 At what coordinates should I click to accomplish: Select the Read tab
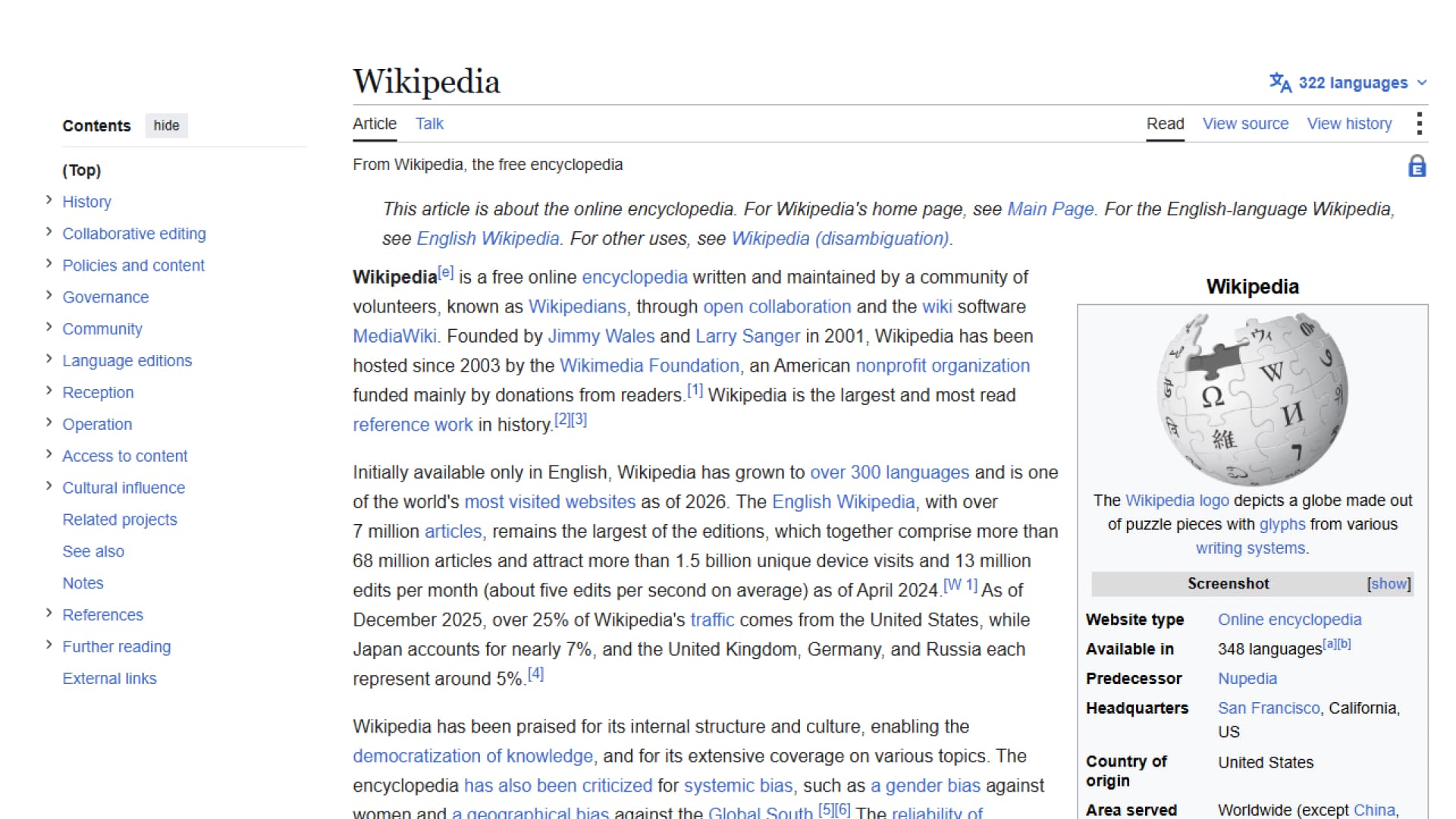(1165, 124)
